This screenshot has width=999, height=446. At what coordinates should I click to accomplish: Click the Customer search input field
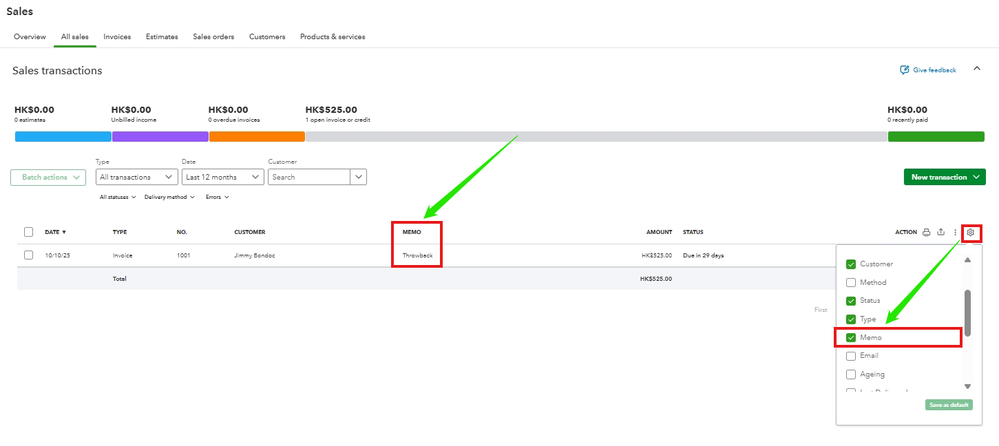[310, 177]
